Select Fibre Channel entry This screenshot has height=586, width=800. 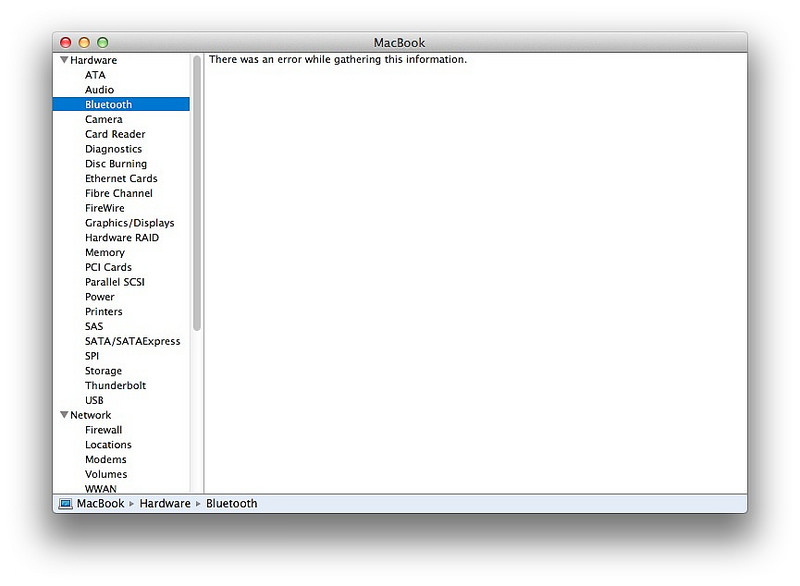(x=119, y=193)
